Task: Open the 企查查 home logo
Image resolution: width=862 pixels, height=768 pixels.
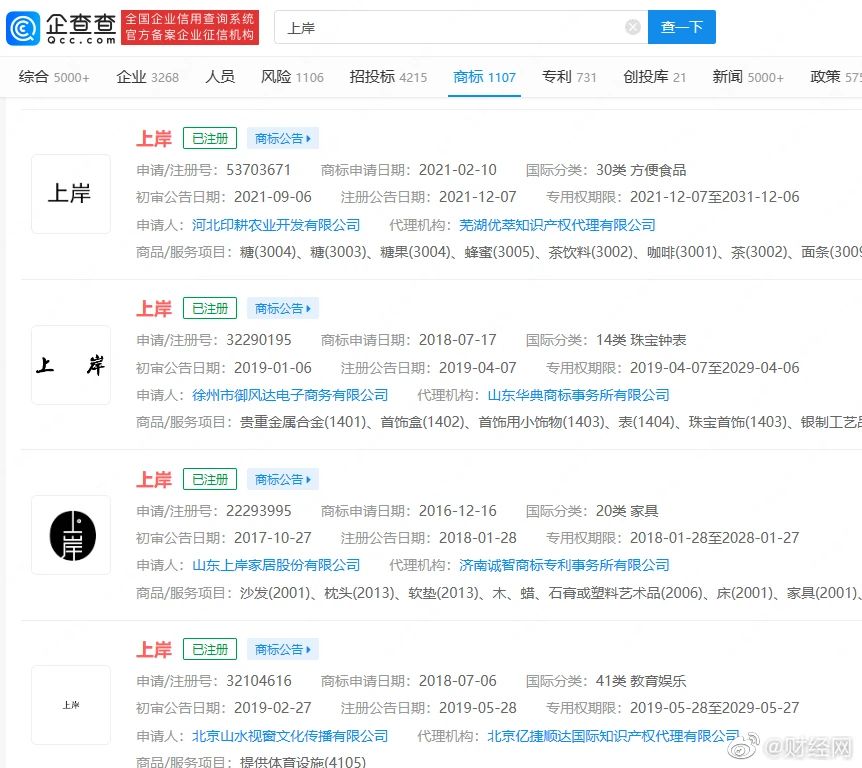Action: (61, 27)
